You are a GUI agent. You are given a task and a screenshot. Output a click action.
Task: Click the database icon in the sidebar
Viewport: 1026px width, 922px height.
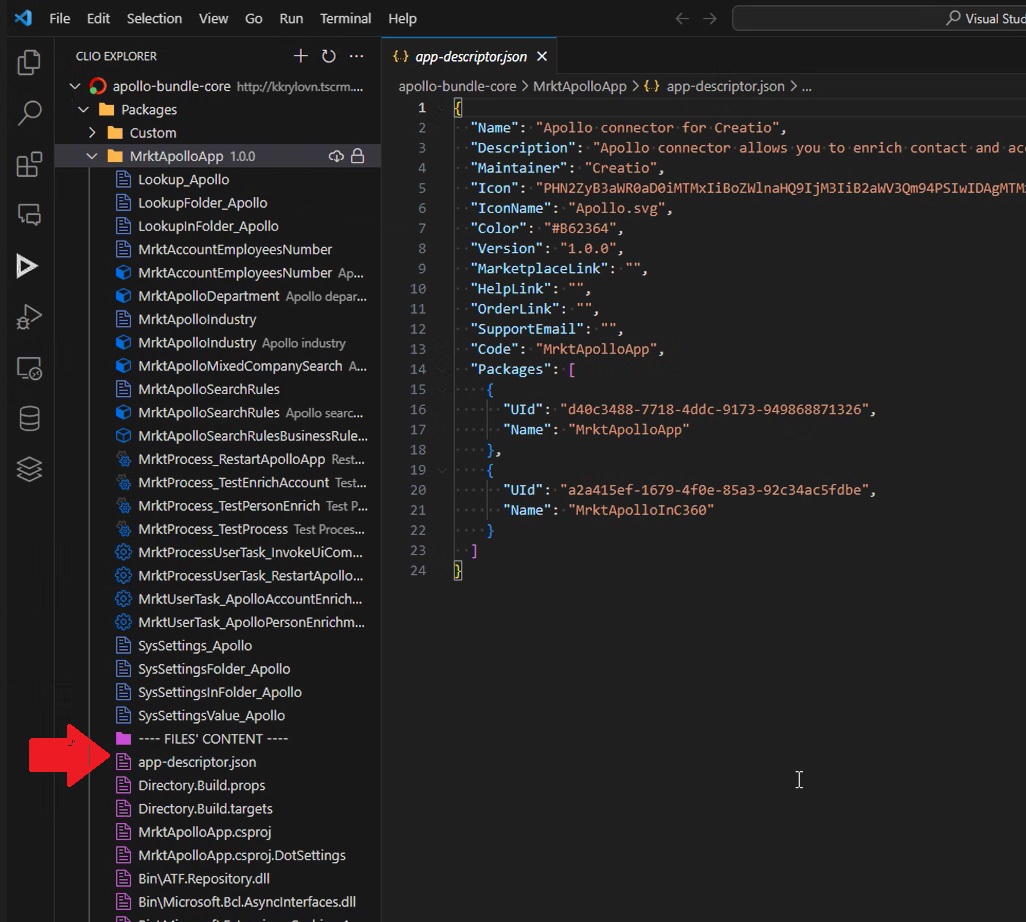point(28,417)
